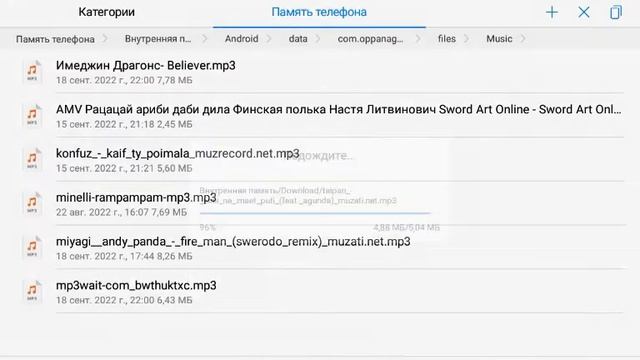Click 18 сент. 2022 г., 22:00 7,78 МБ
This screenshot has width=640, height=360.
[124, 80]
